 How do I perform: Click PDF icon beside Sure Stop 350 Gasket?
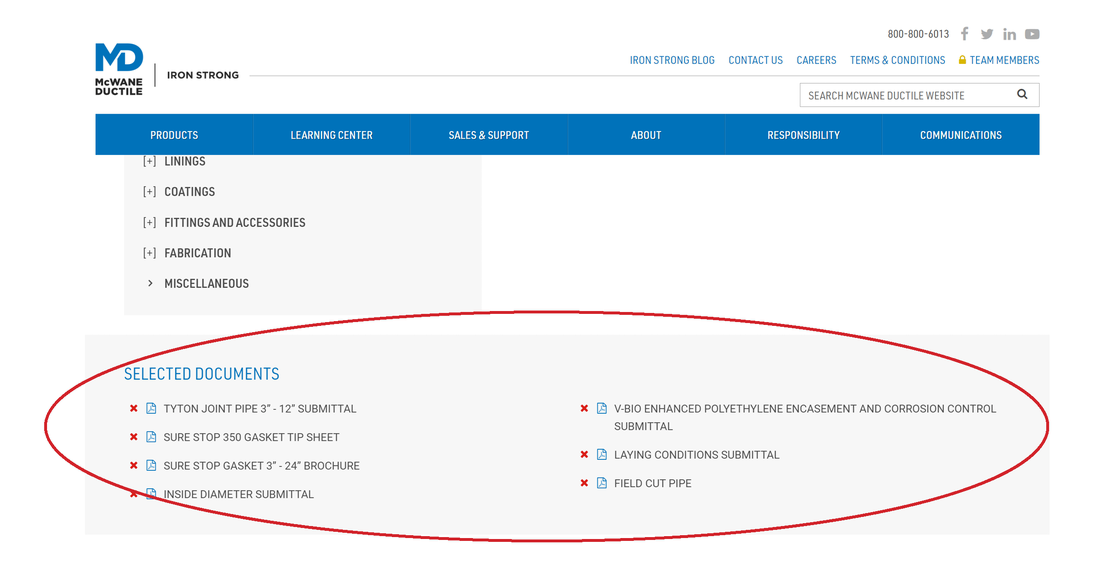(151, 437)
